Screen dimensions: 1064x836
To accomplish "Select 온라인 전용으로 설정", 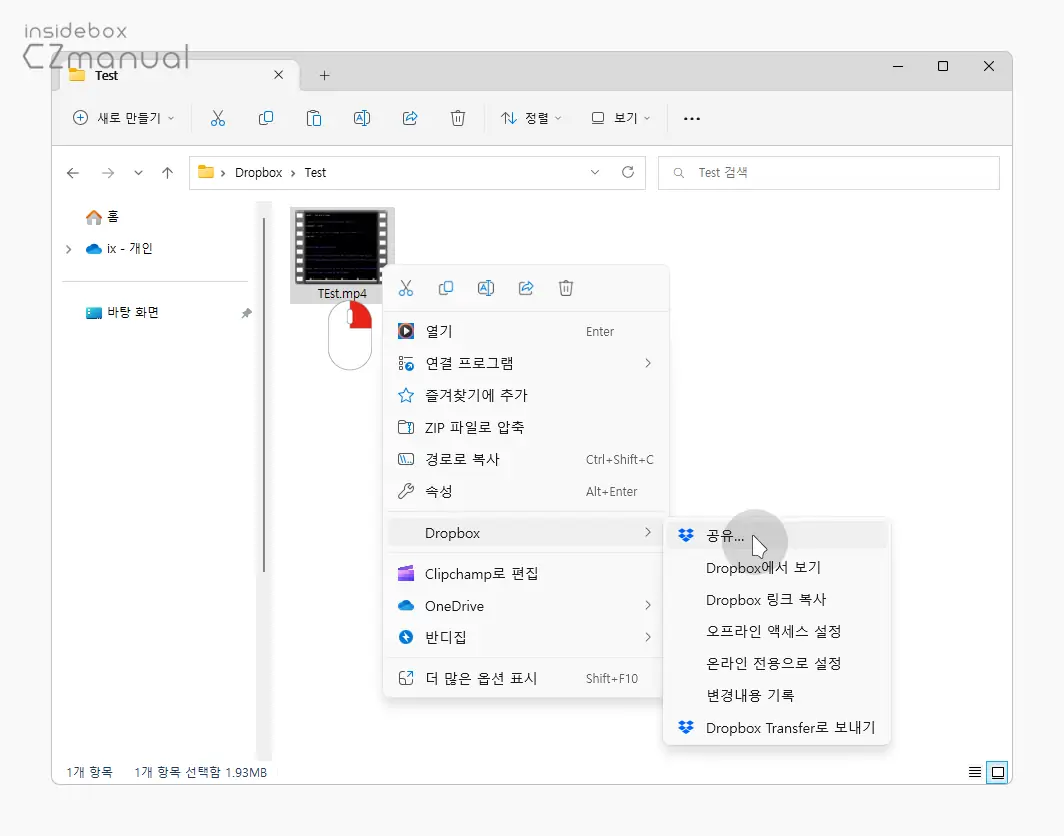I will 777,664.
